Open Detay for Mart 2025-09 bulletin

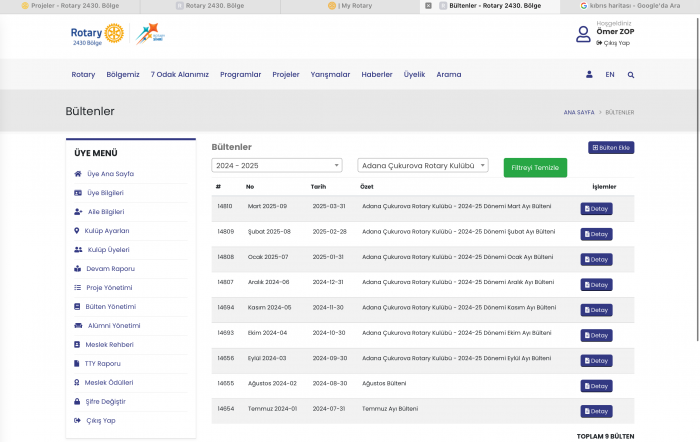[596, 209]
